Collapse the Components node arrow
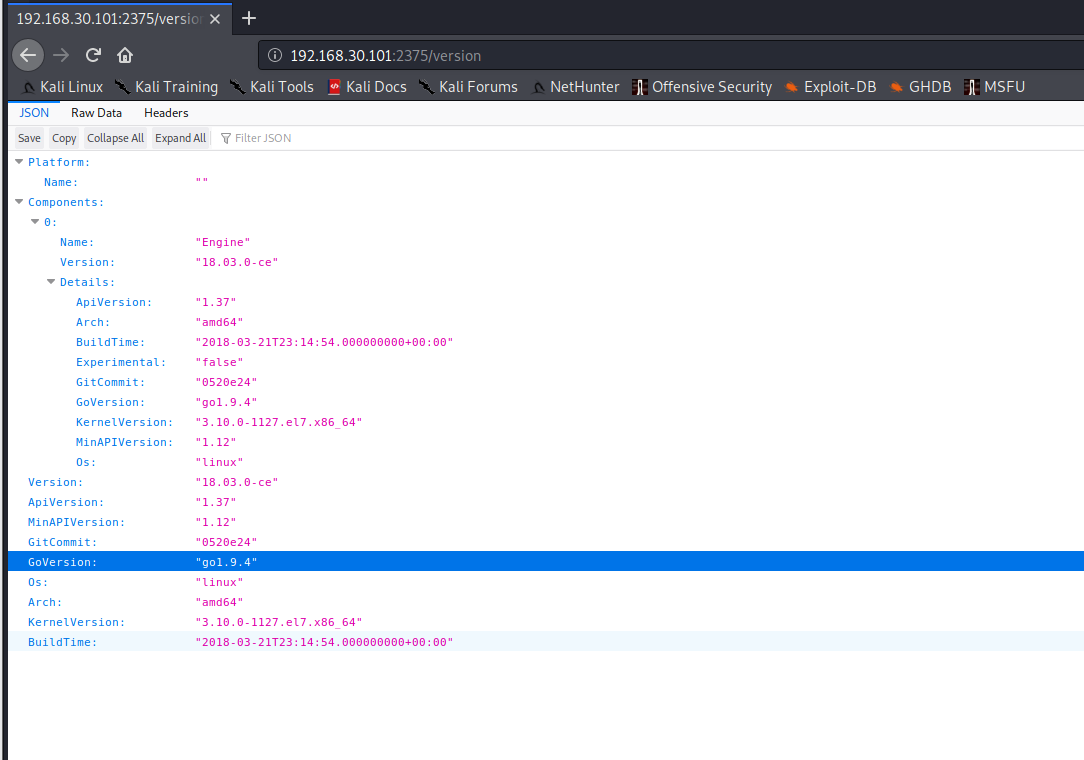 pyautogui.click(x=19, y=202)
